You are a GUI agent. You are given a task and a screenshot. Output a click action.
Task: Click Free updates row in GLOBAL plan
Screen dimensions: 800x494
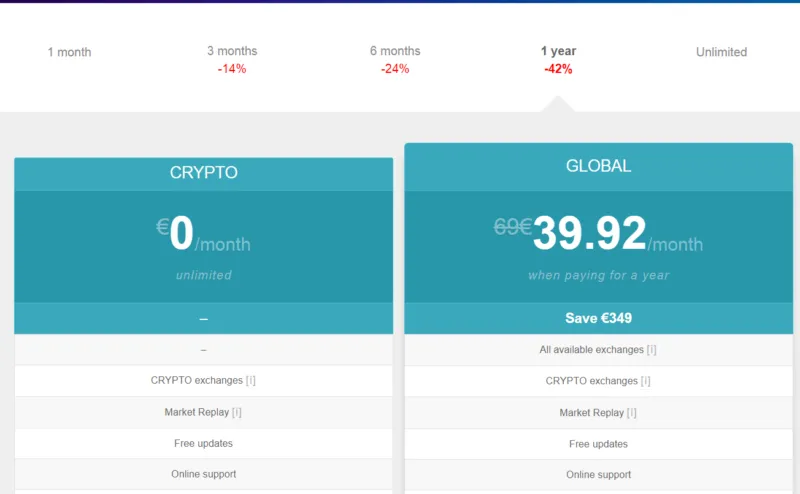(598, 444)
